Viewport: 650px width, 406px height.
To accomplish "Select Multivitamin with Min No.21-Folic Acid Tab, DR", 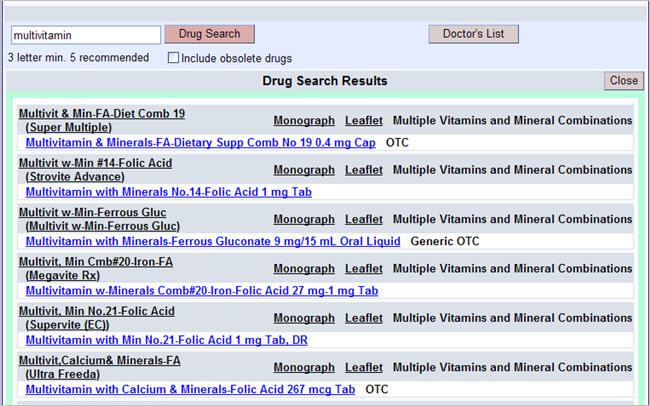I will tap(166, 340).
